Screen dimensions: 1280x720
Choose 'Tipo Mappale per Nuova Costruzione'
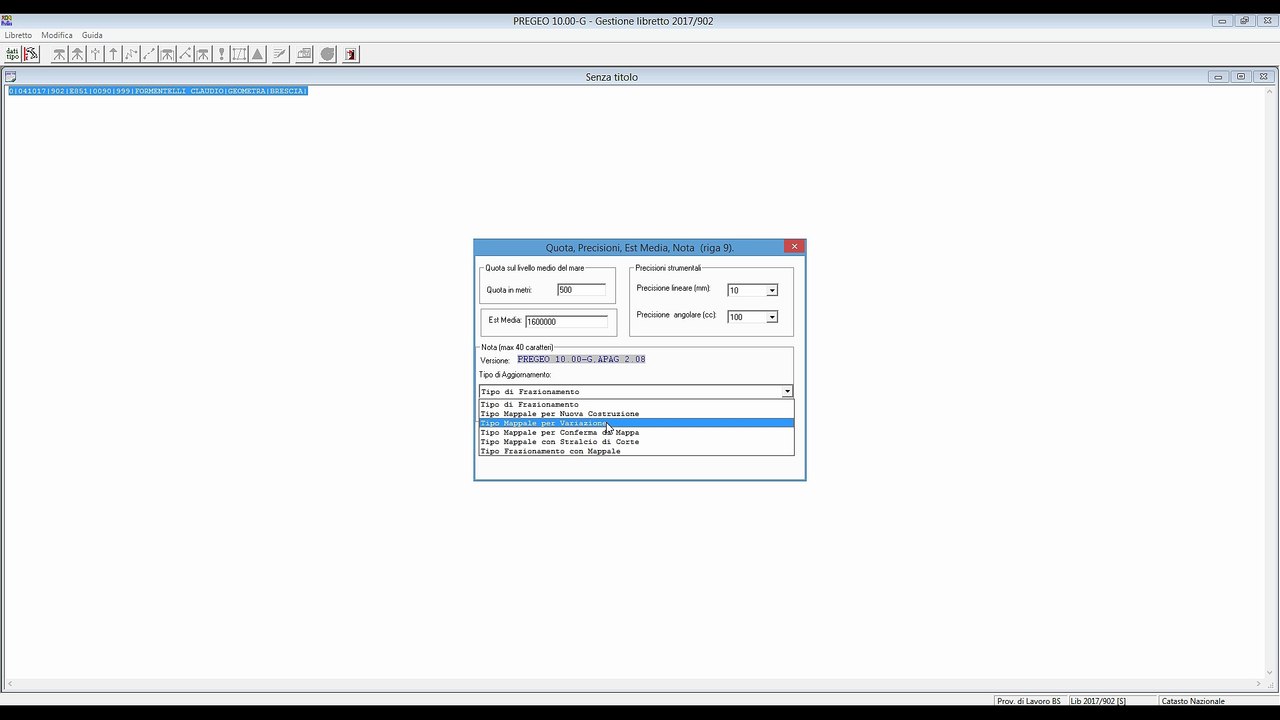[636, 413]
